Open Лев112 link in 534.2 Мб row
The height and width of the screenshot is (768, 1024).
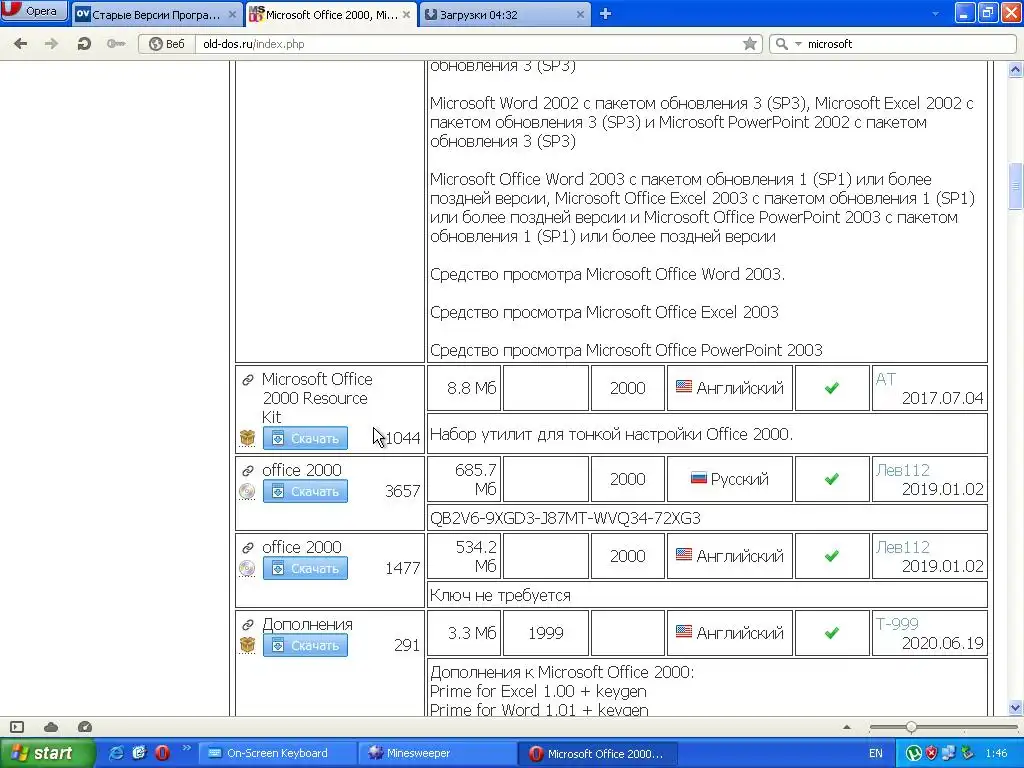click(903, 547)
